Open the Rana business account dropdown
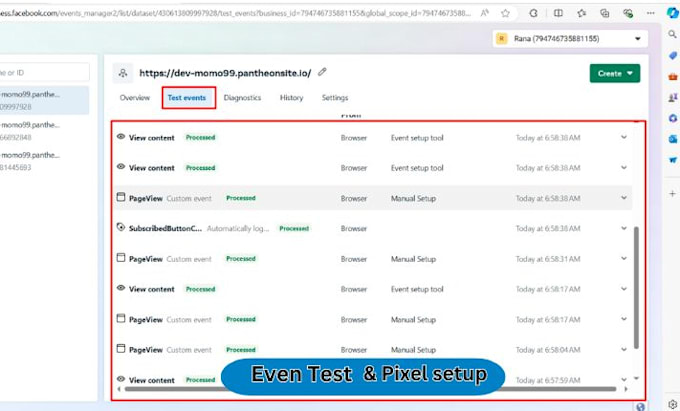 click(570, 39)
